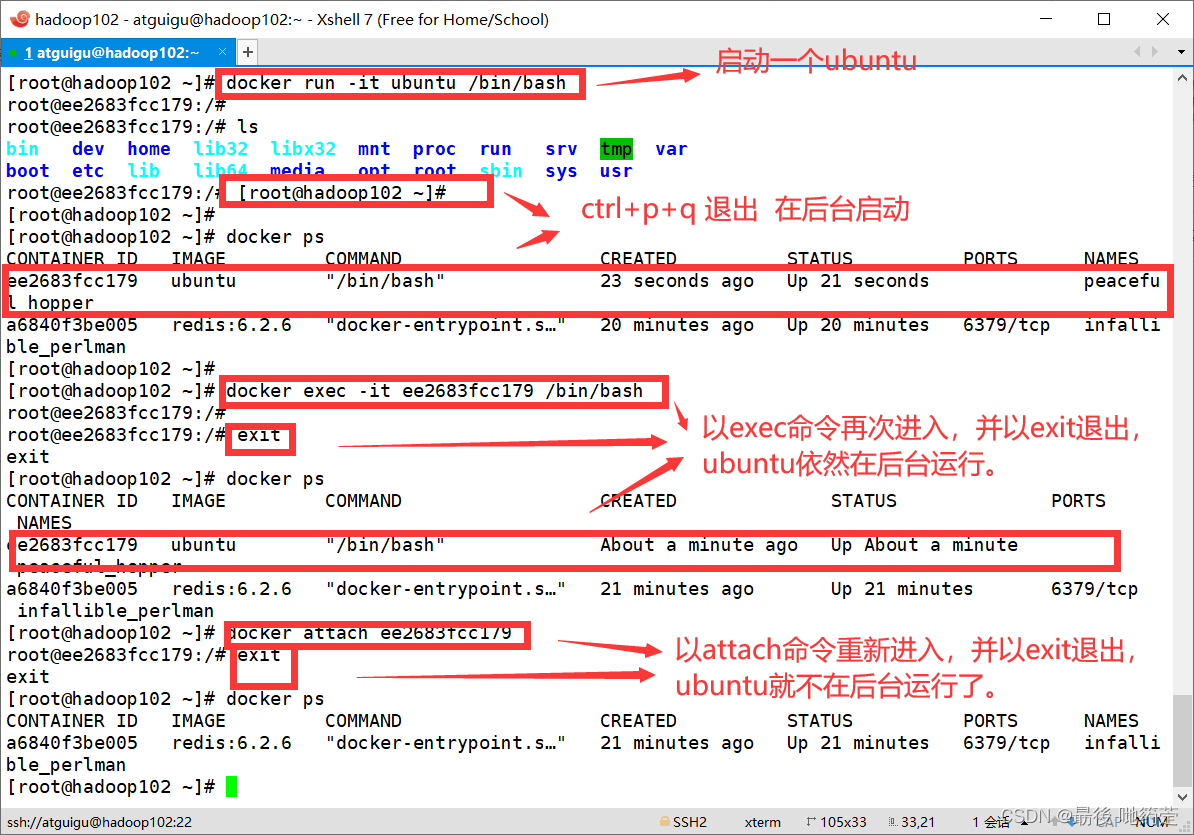Click the tab strip scroll-left arrow

1136,52
